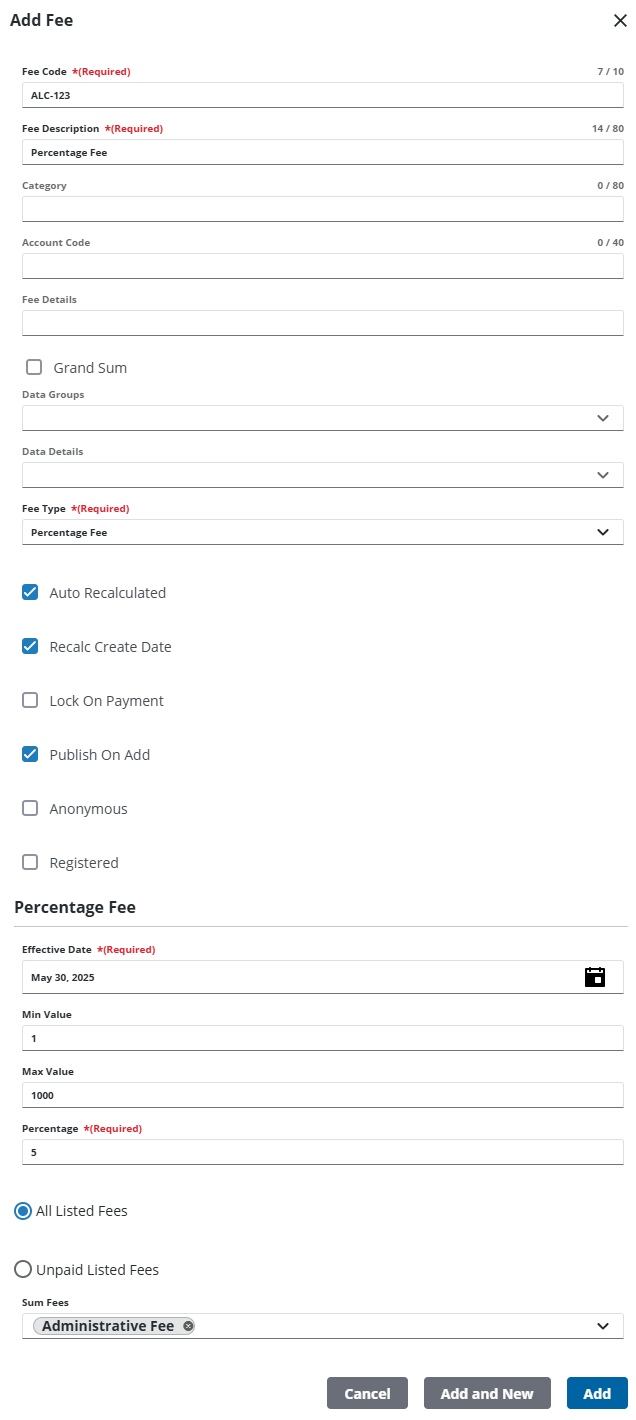636x1420 pixels.
Task: Select the Unpaid Listed Fees option
Action: pos(23,1269)
